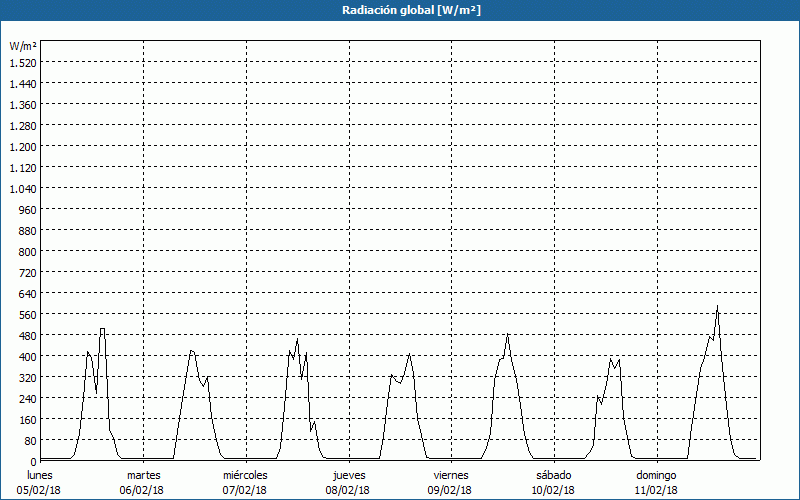Select the domingo day label
The image size is (800, 500).
click(656, 474)
